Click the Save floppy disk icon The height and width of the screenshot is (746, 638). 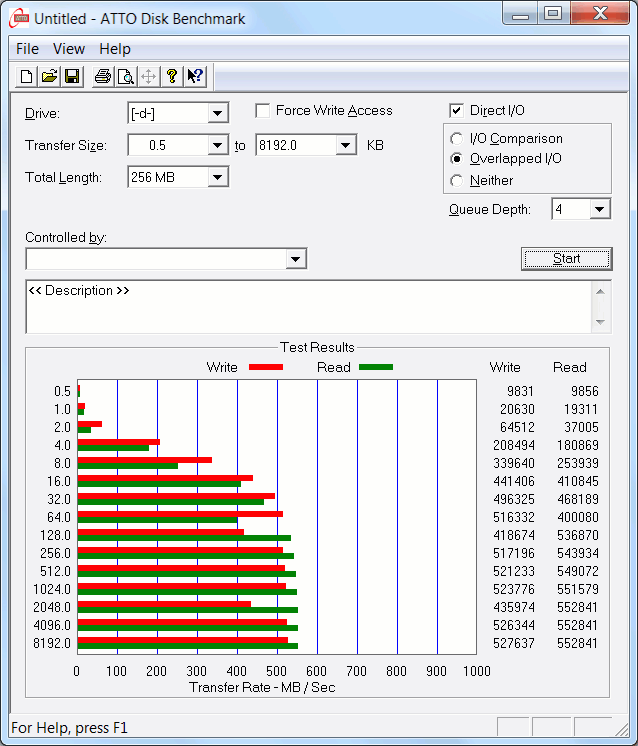click(x=72, y=77)
